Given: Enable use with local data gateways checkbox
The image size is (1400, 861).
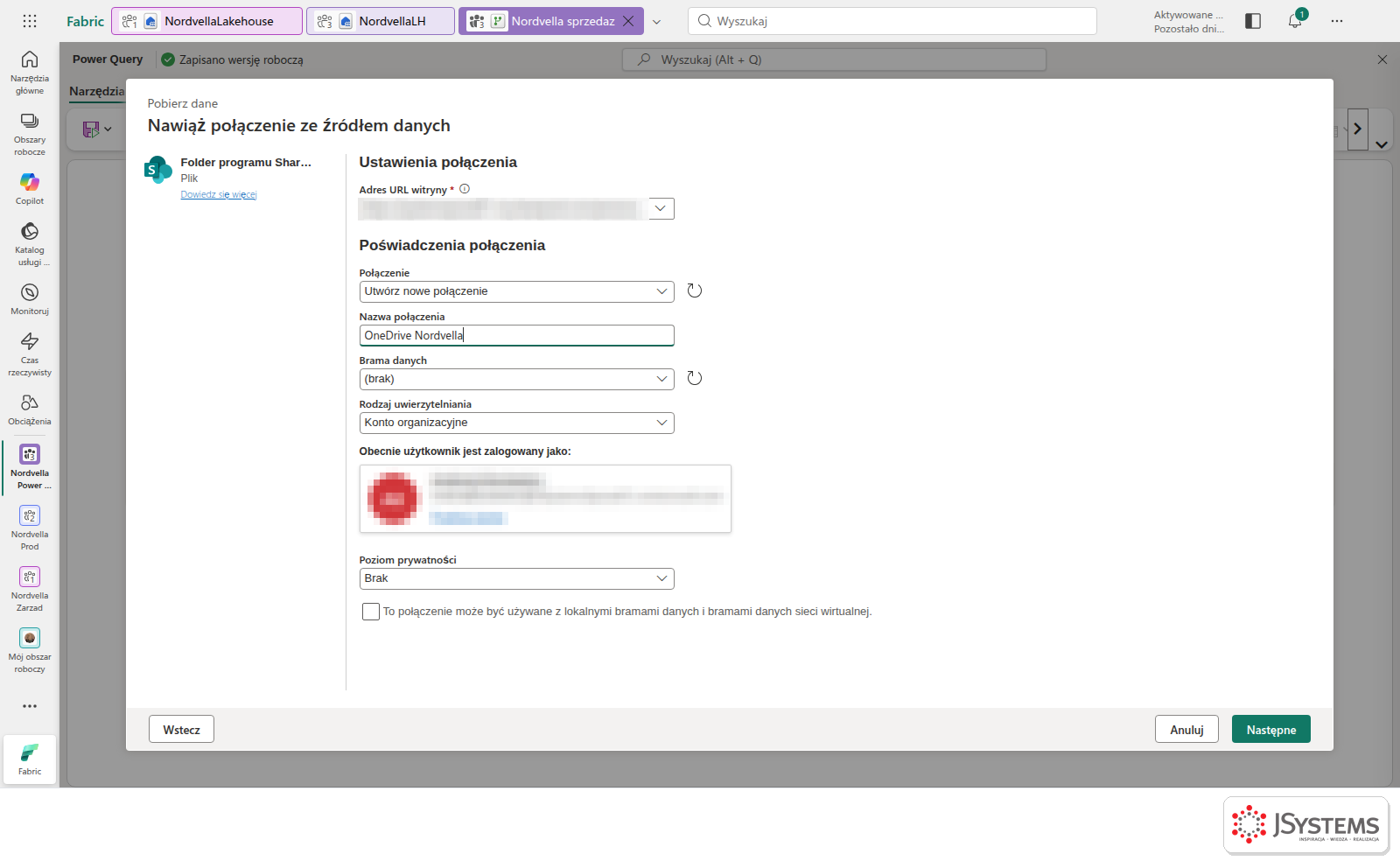Looking at the screenshot, I should point(371,612).
